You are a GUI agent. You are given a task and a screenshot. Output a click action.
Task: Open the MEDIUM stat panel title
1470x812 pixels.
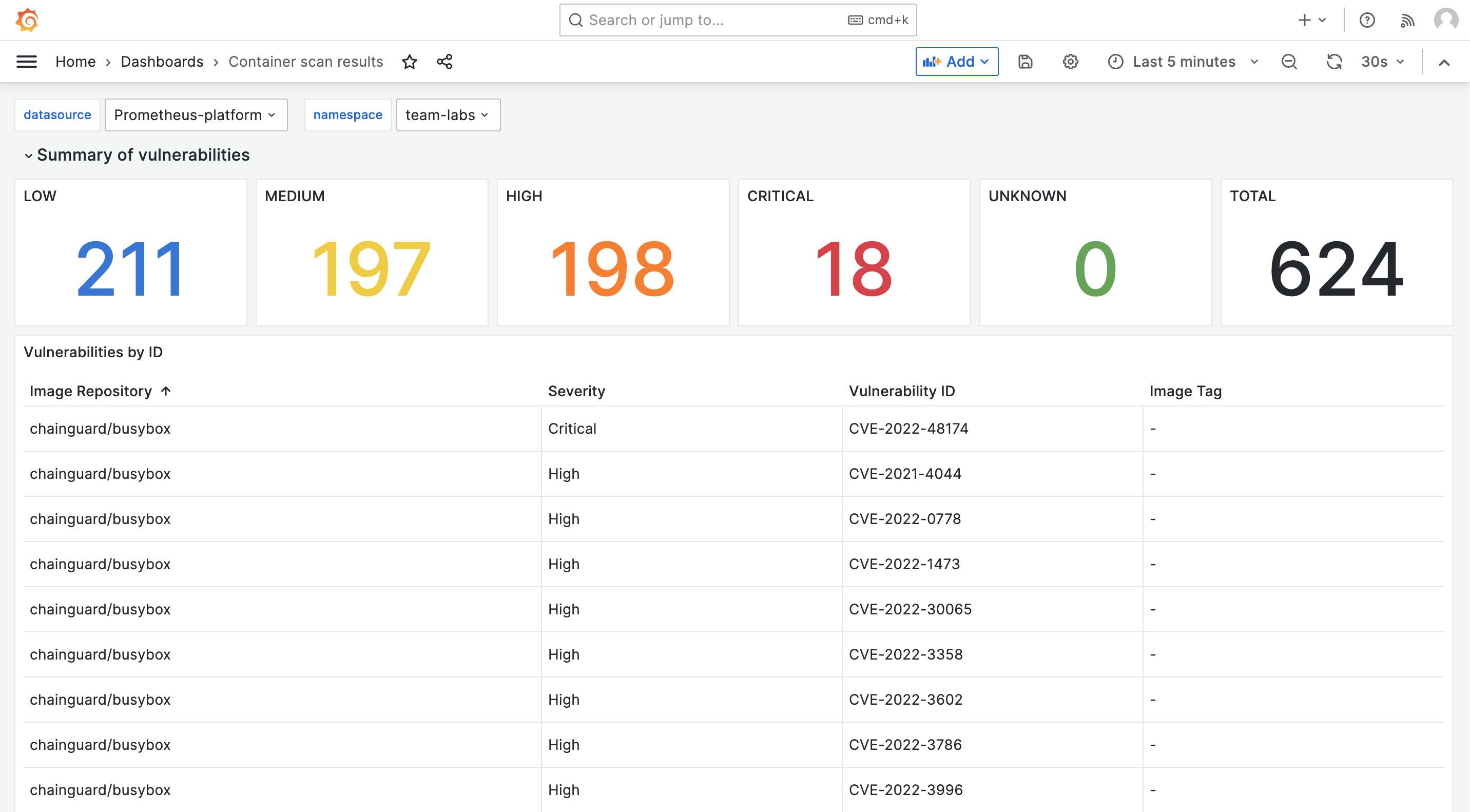(295, 196)
